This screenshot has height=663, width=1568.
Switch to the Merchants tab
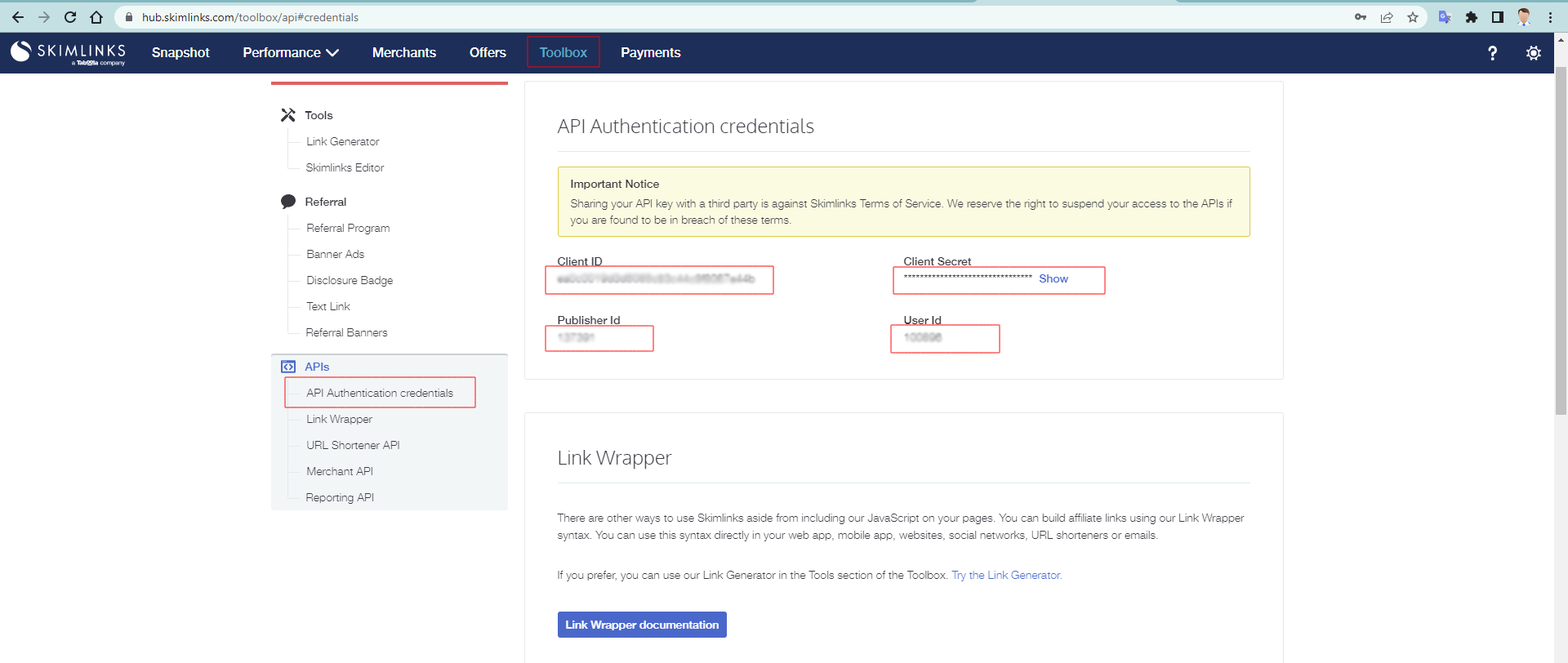pyautogui.click(x=403, y=53)
